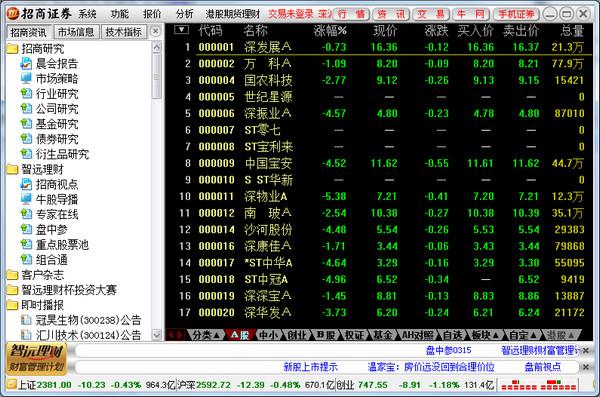Click the 牛网 button

471,15
